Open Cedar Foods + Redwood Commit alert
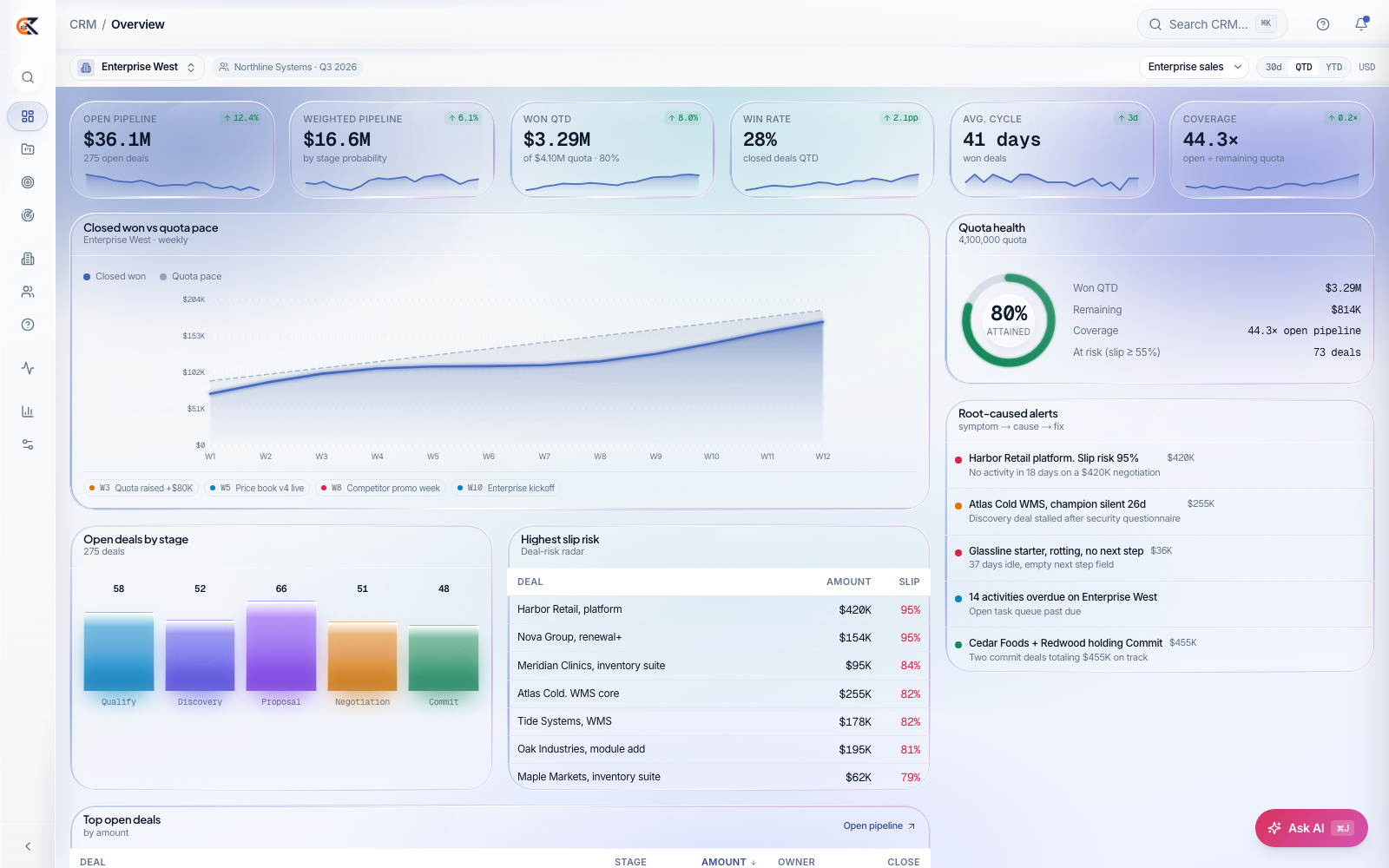Screen dimensions: 1389x868 pyautogui.click(x=1160, y=650)
